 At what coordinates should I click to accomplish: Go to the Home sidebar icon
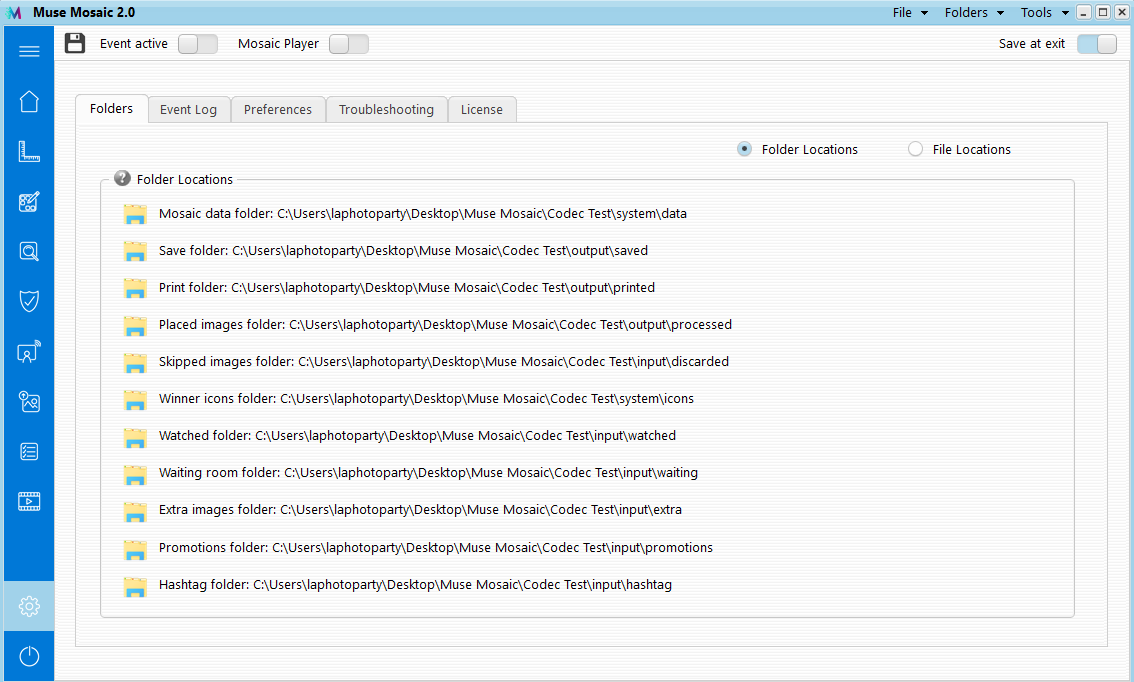point(29,101)
